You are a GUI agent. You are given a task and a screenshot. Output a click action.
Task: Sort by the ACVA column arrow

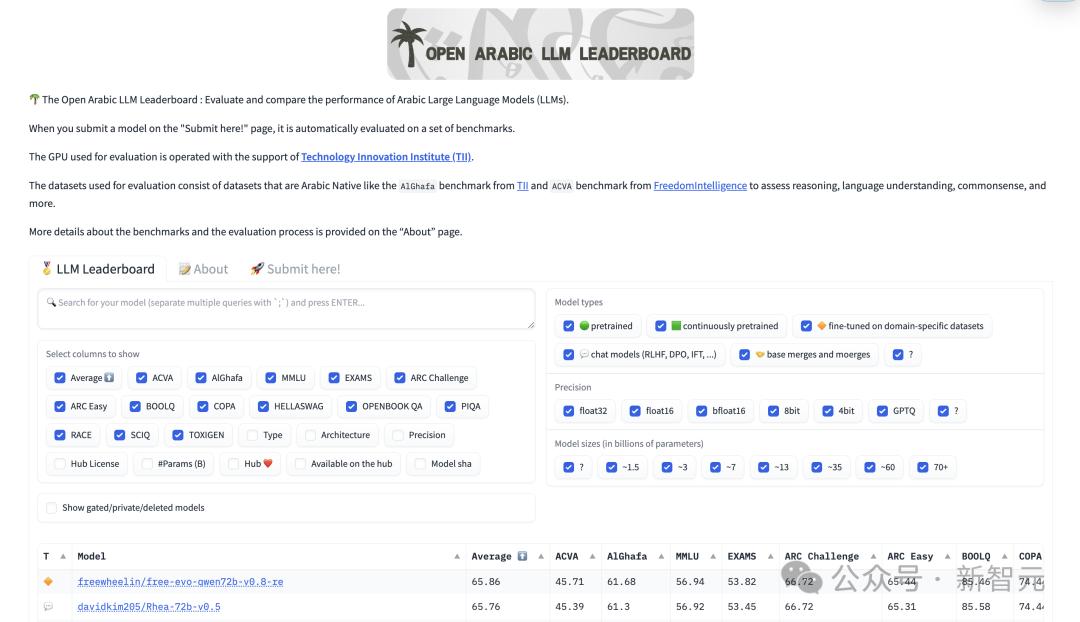coord(591,557)
